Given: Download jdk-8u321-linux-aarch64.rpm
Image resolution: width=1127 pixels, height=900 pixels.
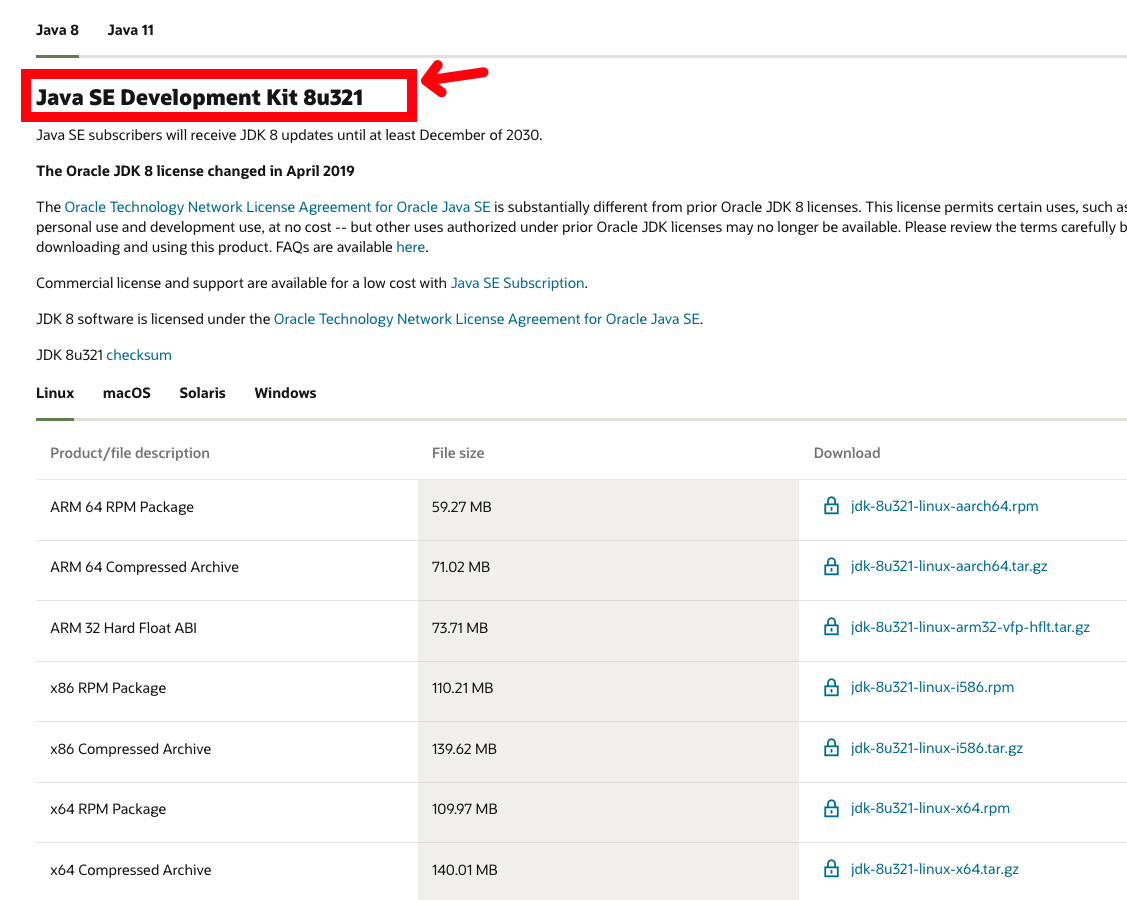Looking at the screenshot, I should [944, 506].
